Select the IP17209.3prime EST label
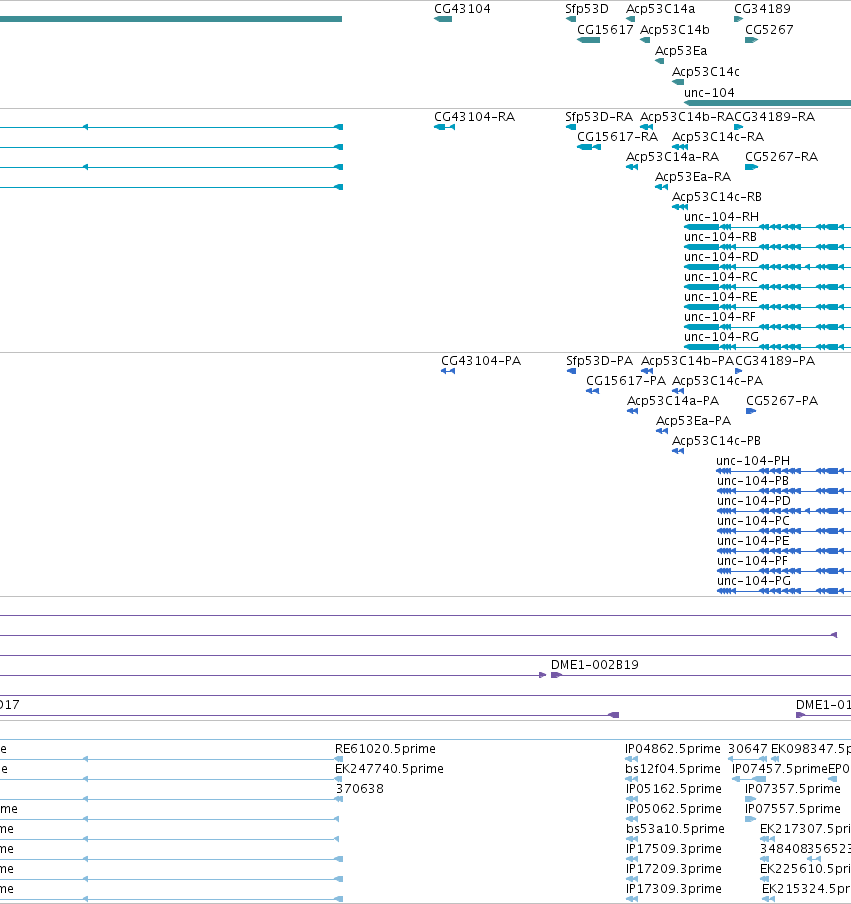This screenshot has width=851, height=904. (673, 869)
